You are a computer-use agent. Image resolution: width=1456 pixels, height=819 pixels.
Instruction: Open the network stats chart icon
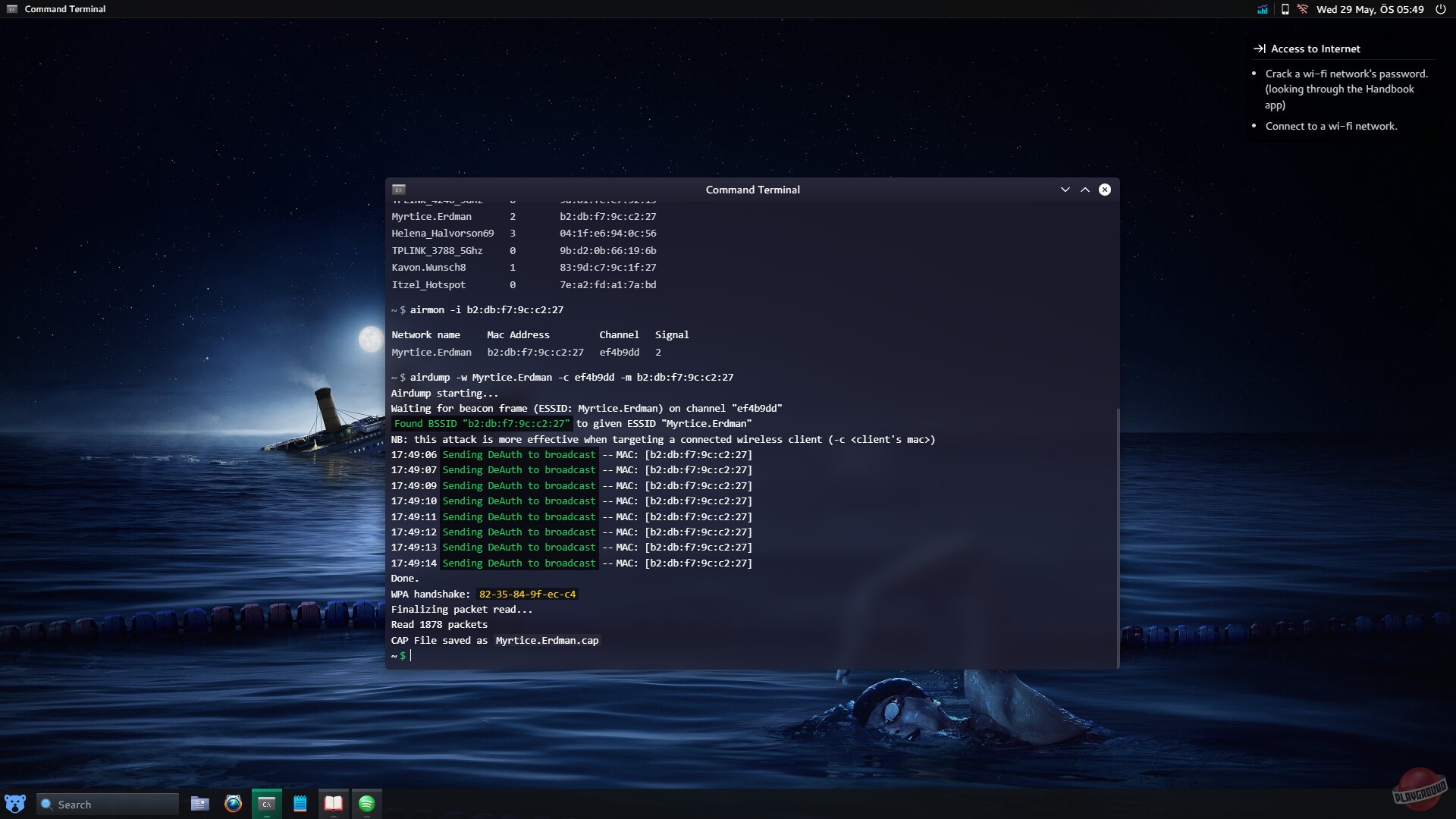[1263, 9]
